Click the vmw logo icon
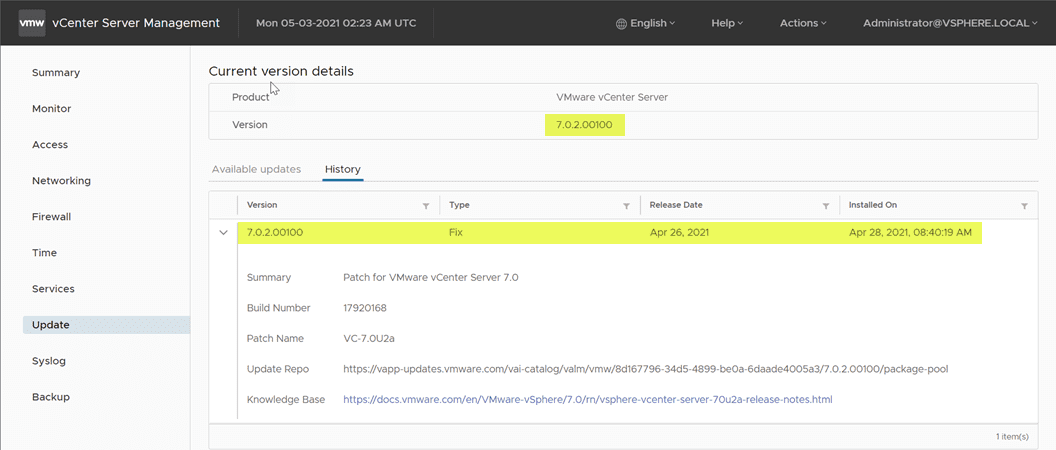 [32, 23]
